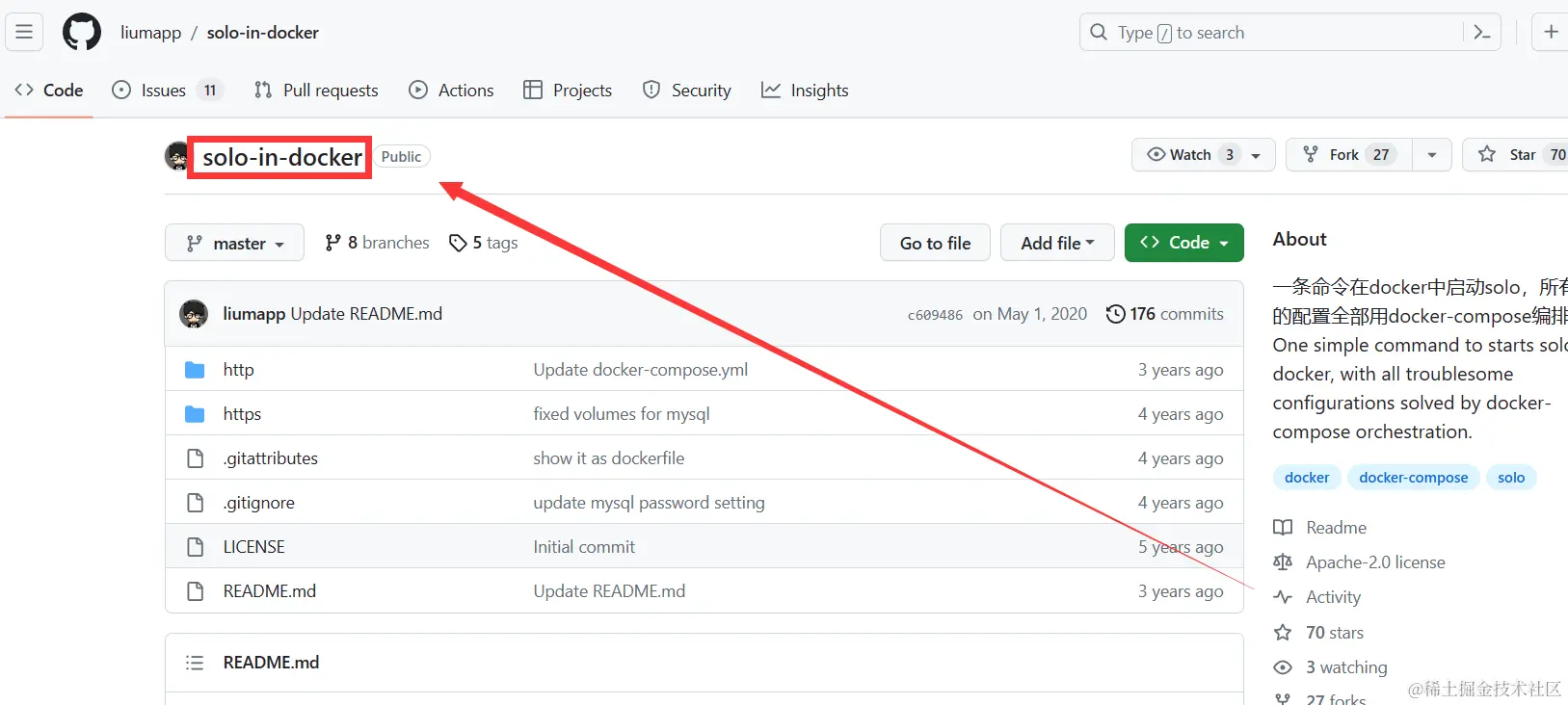Open the green Code clone dropdown
This screenshot has width=1568, height=705.
coord(1183,243)
